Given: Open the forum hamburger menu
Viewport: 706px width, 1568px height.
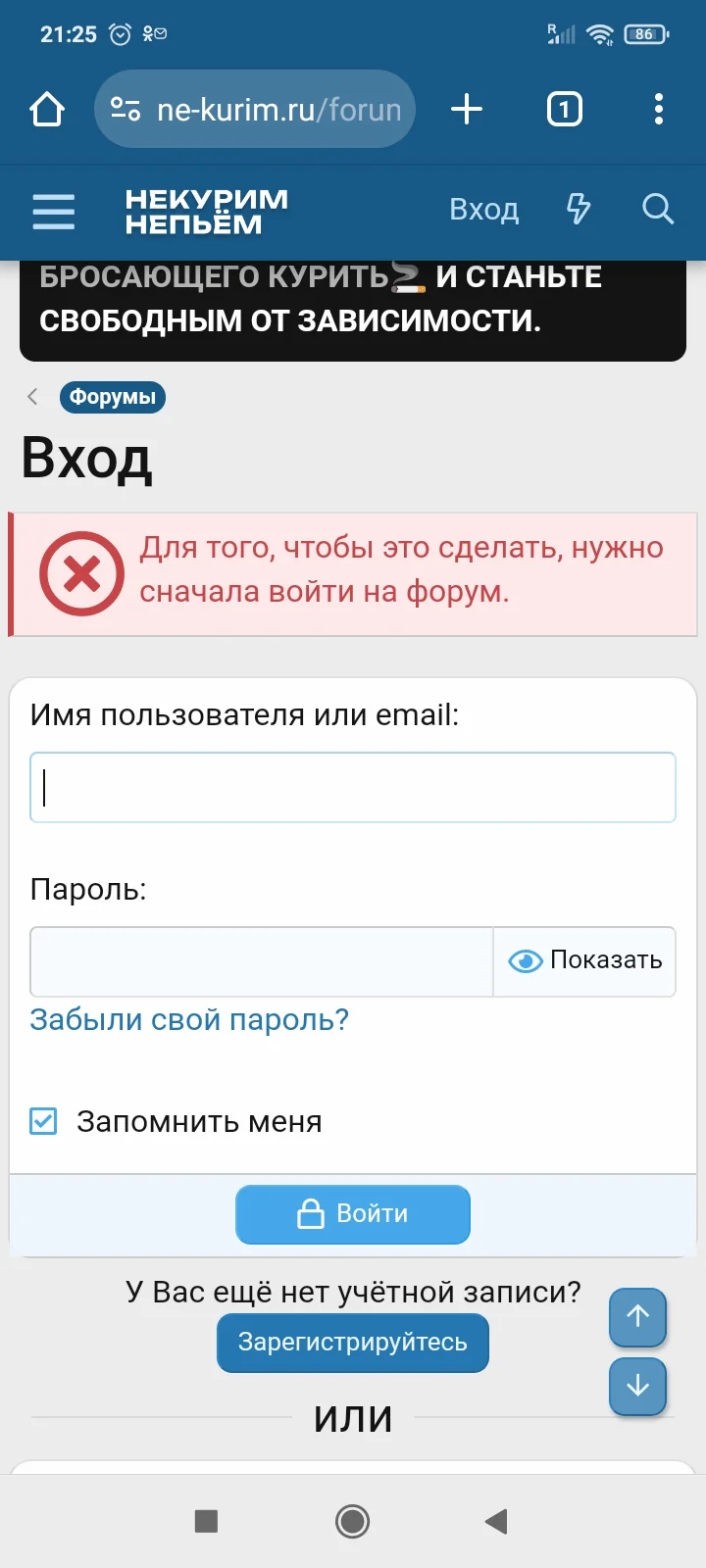Looking at the screenshot, I should tap(53, 211).
